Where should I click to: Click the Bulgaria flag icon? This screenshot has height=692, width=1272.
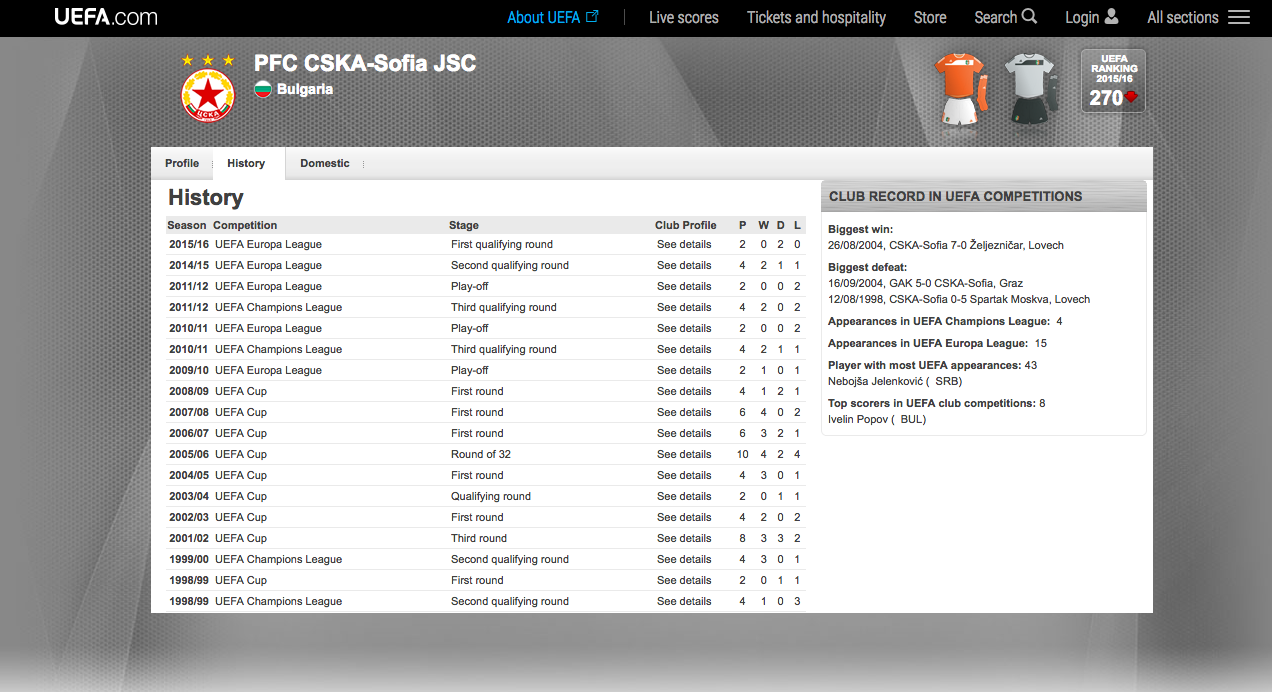tap(263, 89)
